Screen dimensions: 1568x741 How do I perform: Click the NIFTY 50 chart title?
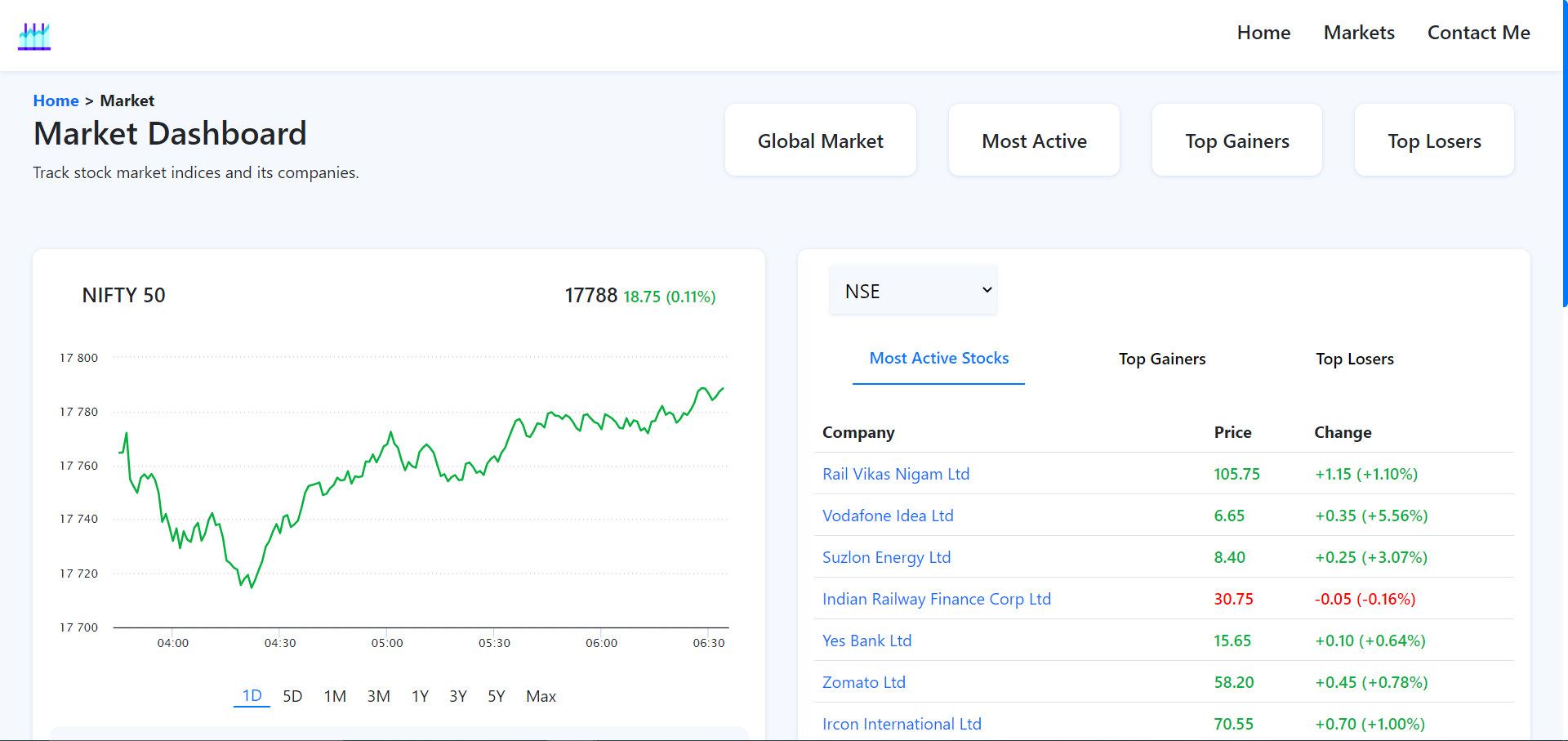pos(123,295)
